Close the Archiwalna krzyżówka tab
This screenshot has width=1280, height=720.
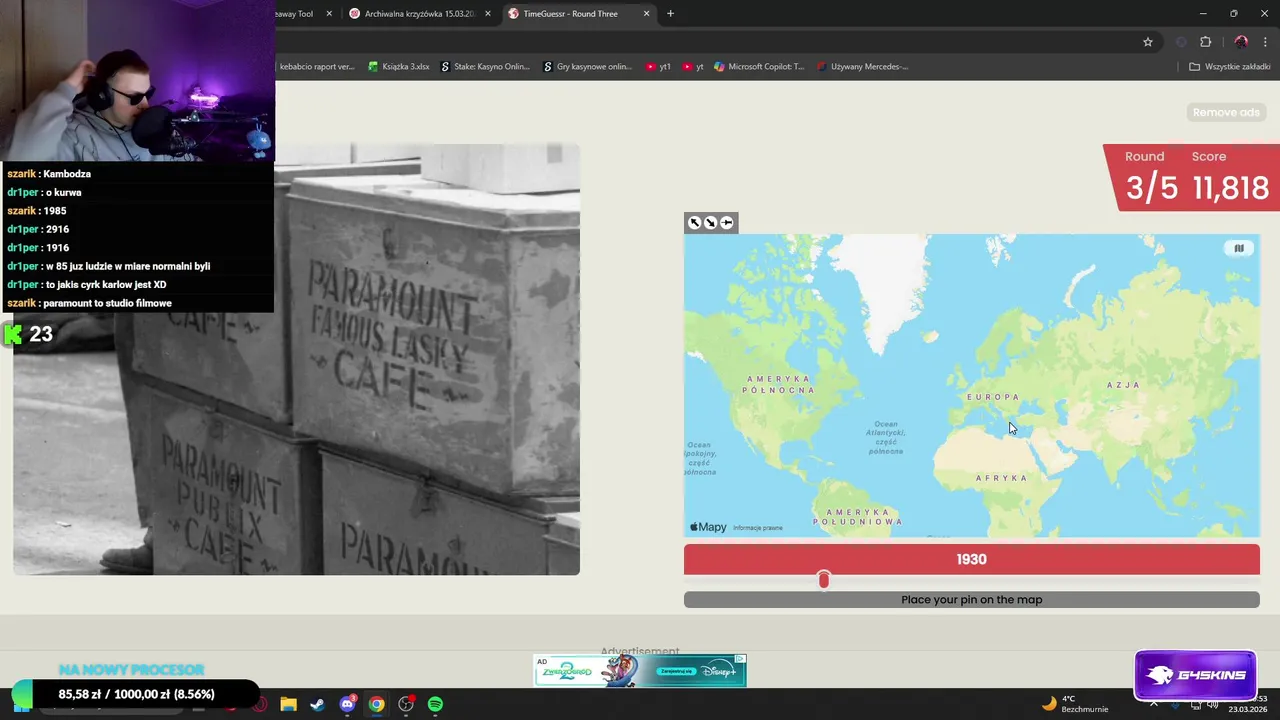click(x=487, y=14)
